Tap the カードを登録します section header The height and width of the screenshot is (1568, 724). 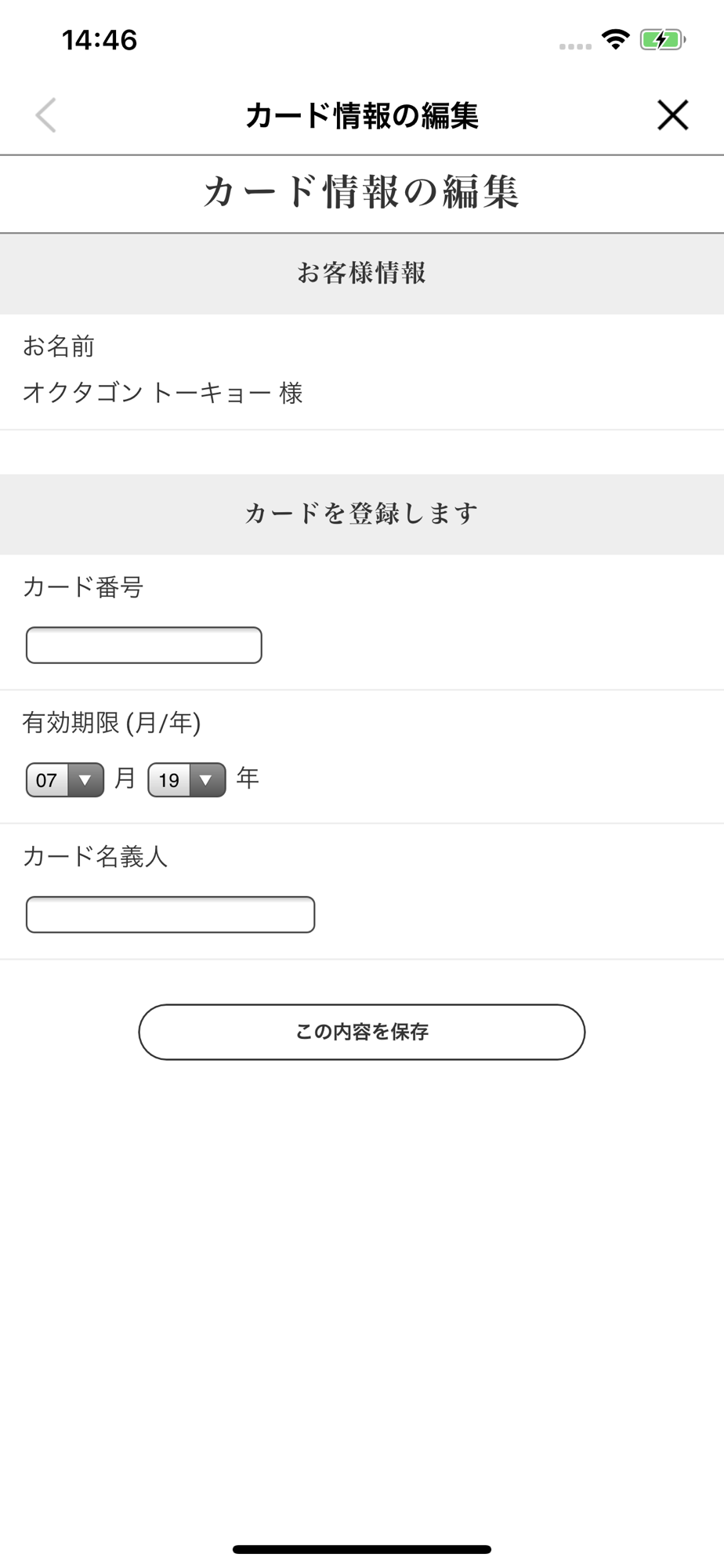pos(362,514)
